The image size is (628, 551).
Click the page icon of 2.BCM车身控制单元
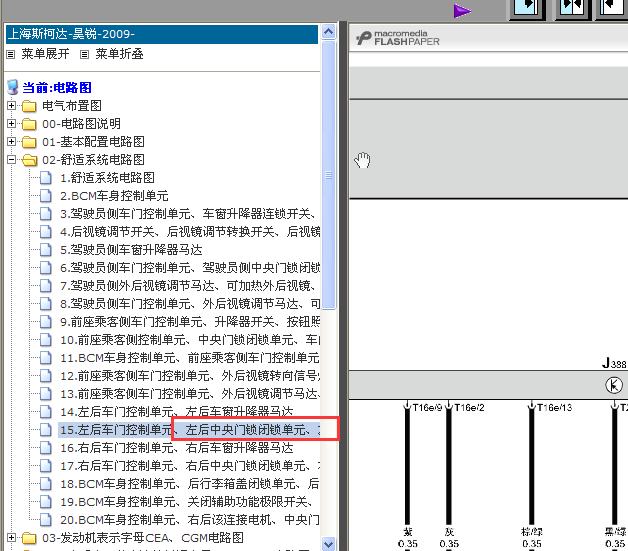coord(46,196)
